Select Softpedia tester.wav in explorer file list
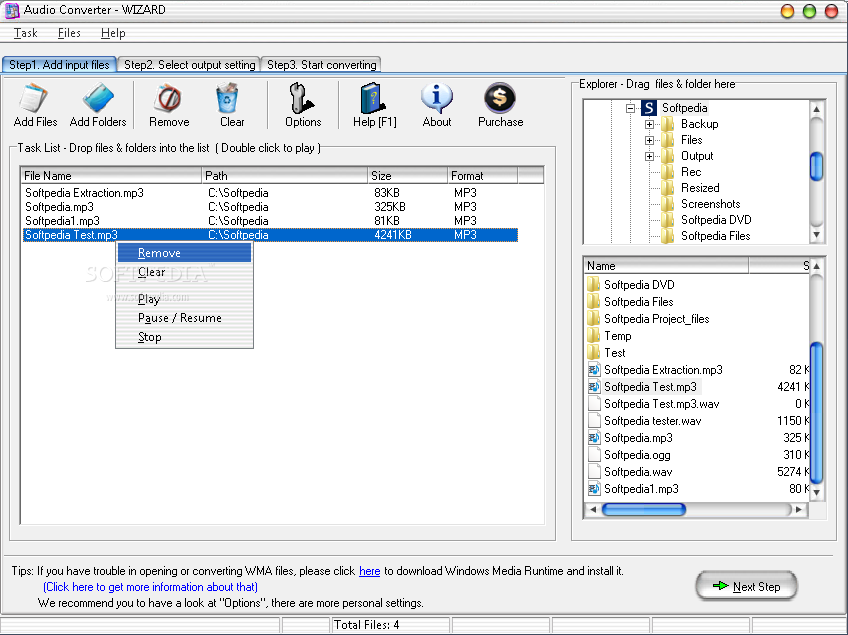 pyautogui.click(x=645, y=421)
